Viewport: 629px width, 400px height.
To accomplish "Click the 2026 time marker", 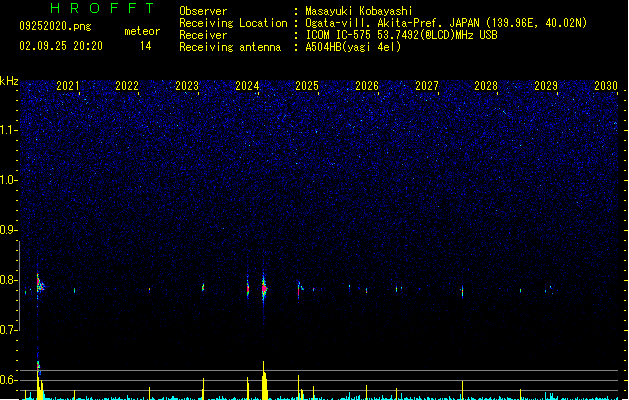I will point(367,86).
